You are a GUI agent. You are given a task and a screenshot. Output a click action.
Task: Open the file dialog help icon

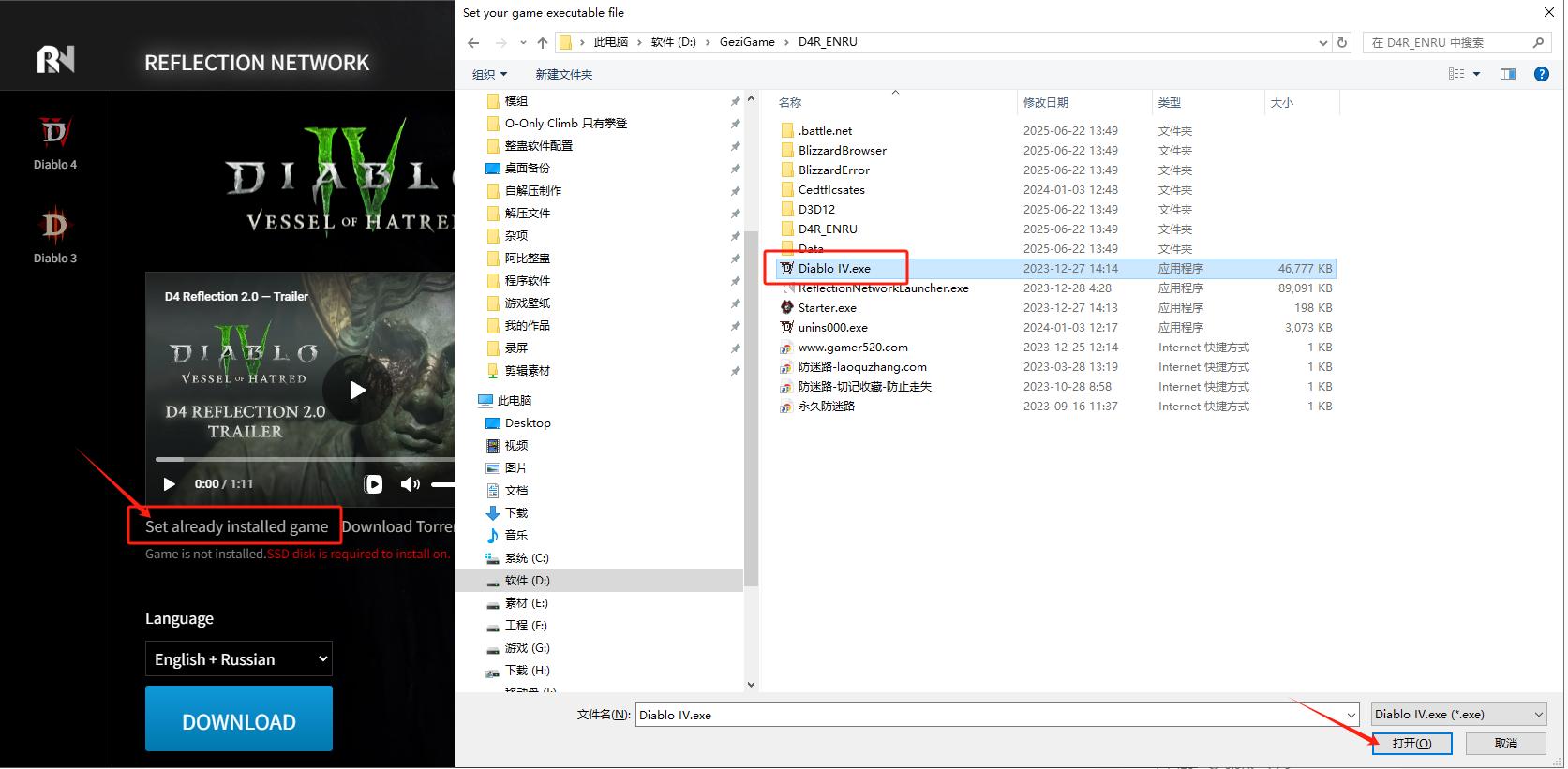[1542, 74]
